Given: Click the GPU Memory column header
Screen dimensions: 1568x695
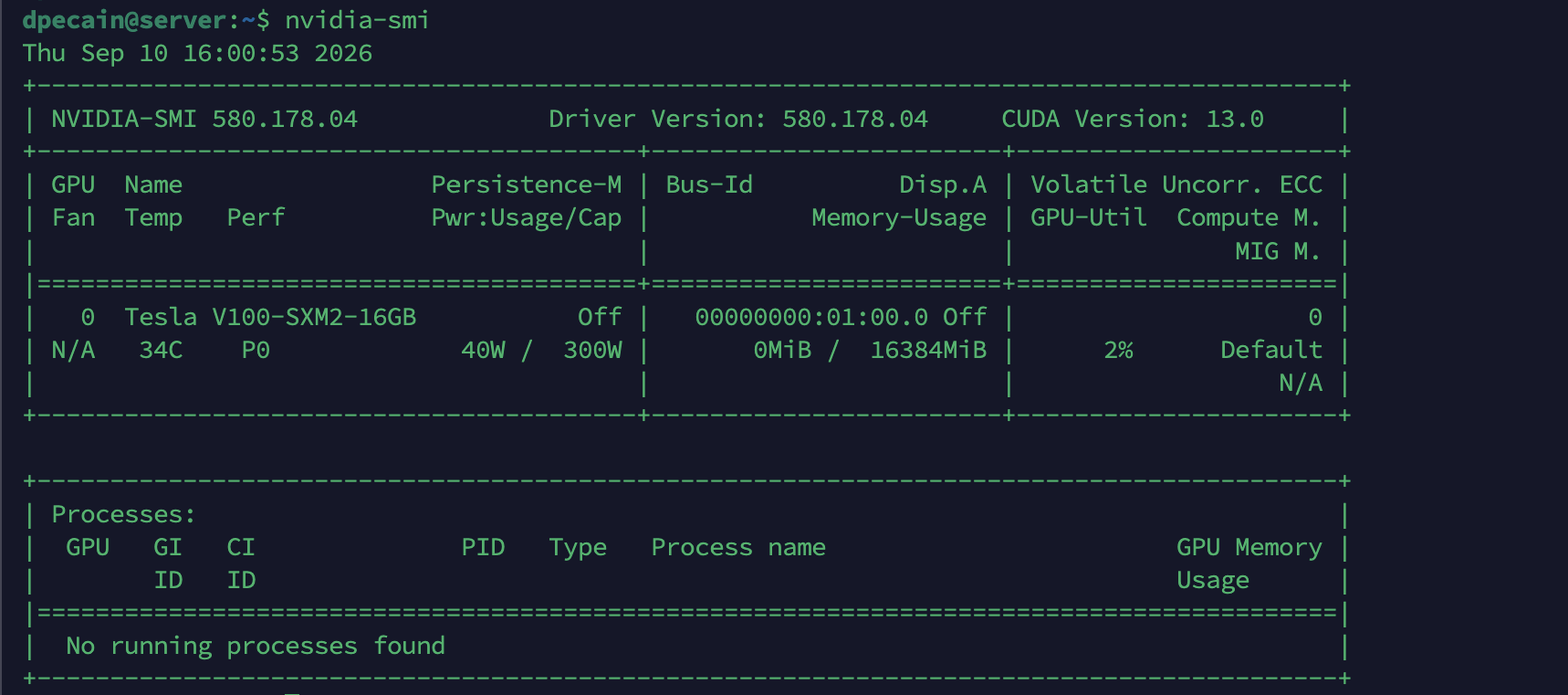Looking at the screenshot, I should tap(1249, 548).
